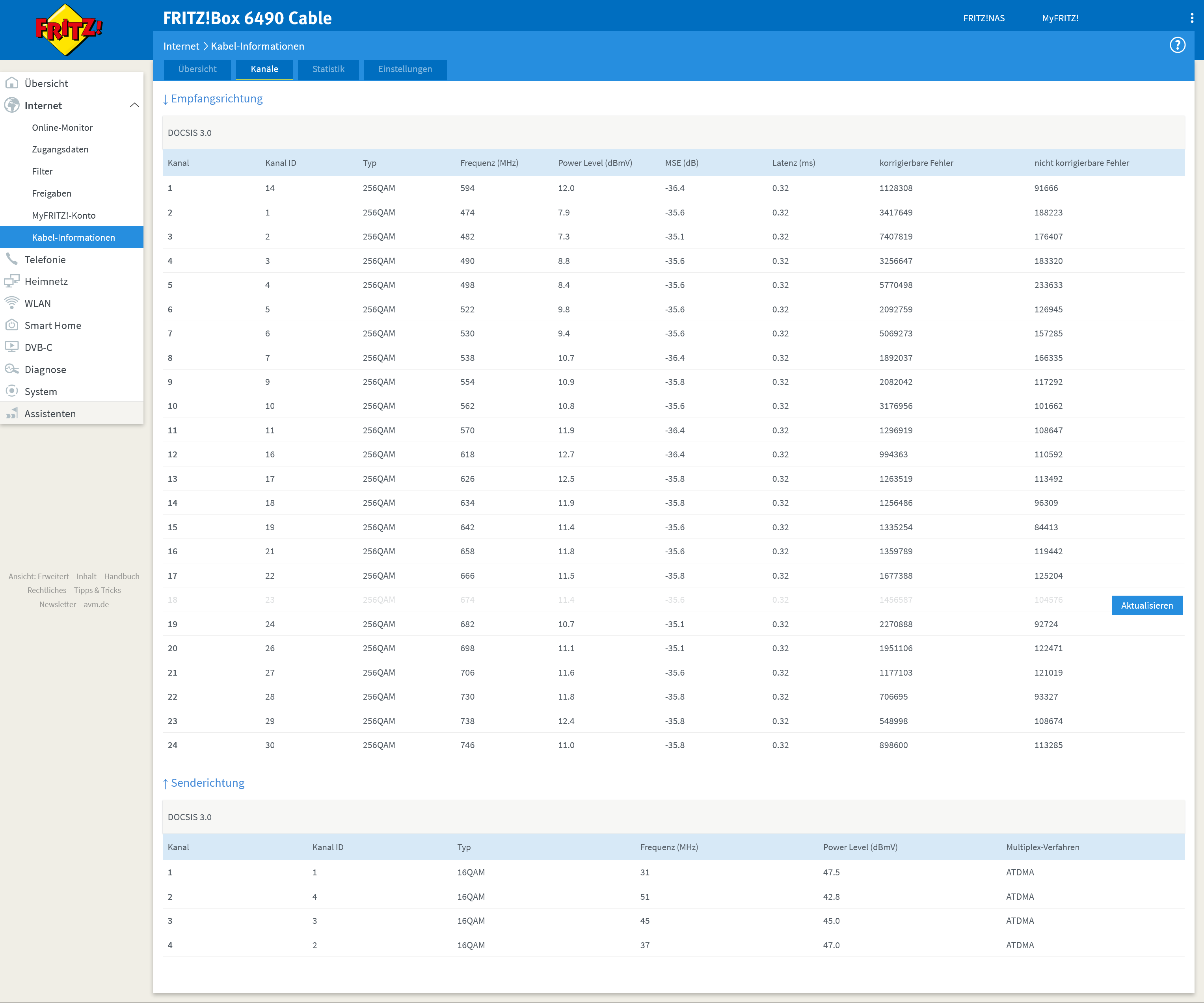Click the Internet breadcrumb link
The width and height of the screenshot is (1204, 1003).
[x=181, y=46]
